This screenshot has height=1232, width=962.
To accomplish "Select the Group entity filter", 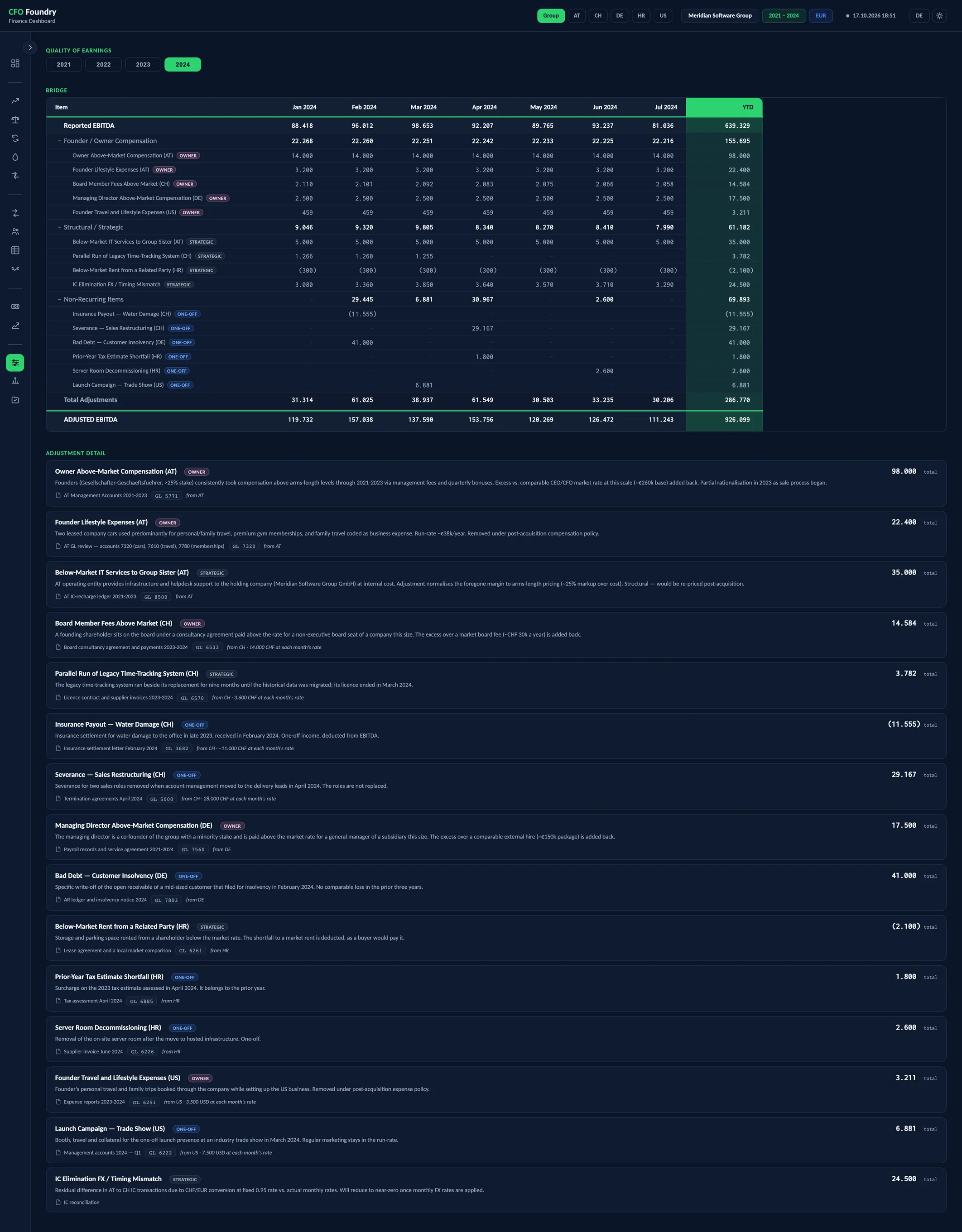I will click(551, 16).
